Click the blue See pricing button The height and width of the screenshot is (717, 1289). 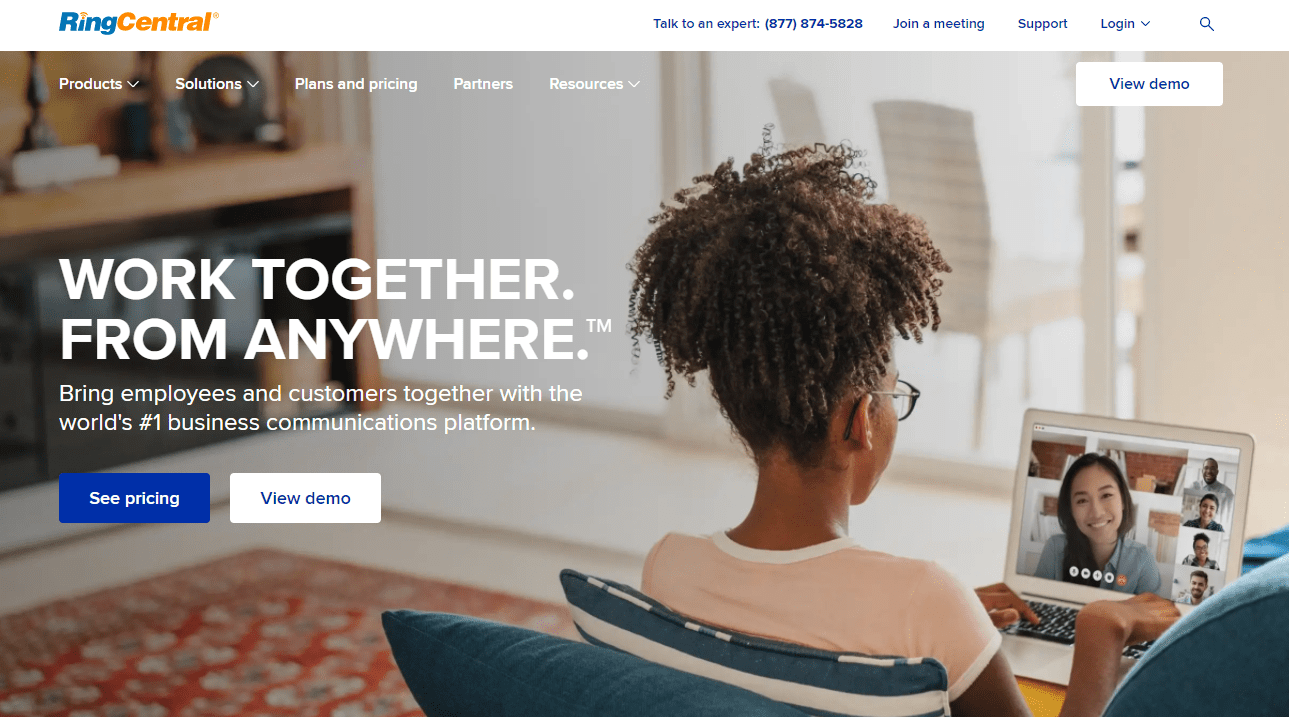pyautogui.click(x=134, y=498)
